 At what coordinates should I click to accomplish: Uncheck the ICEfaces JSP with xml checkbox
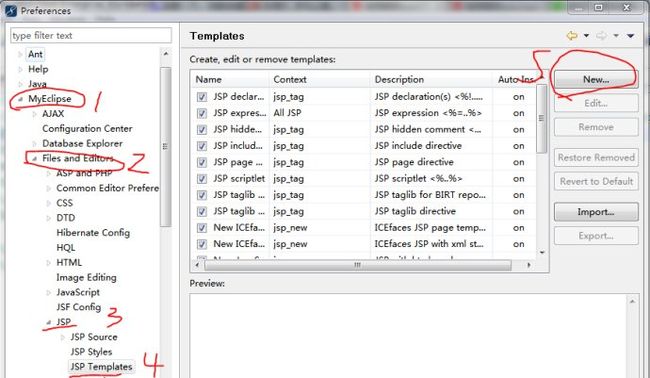(202, 244)
